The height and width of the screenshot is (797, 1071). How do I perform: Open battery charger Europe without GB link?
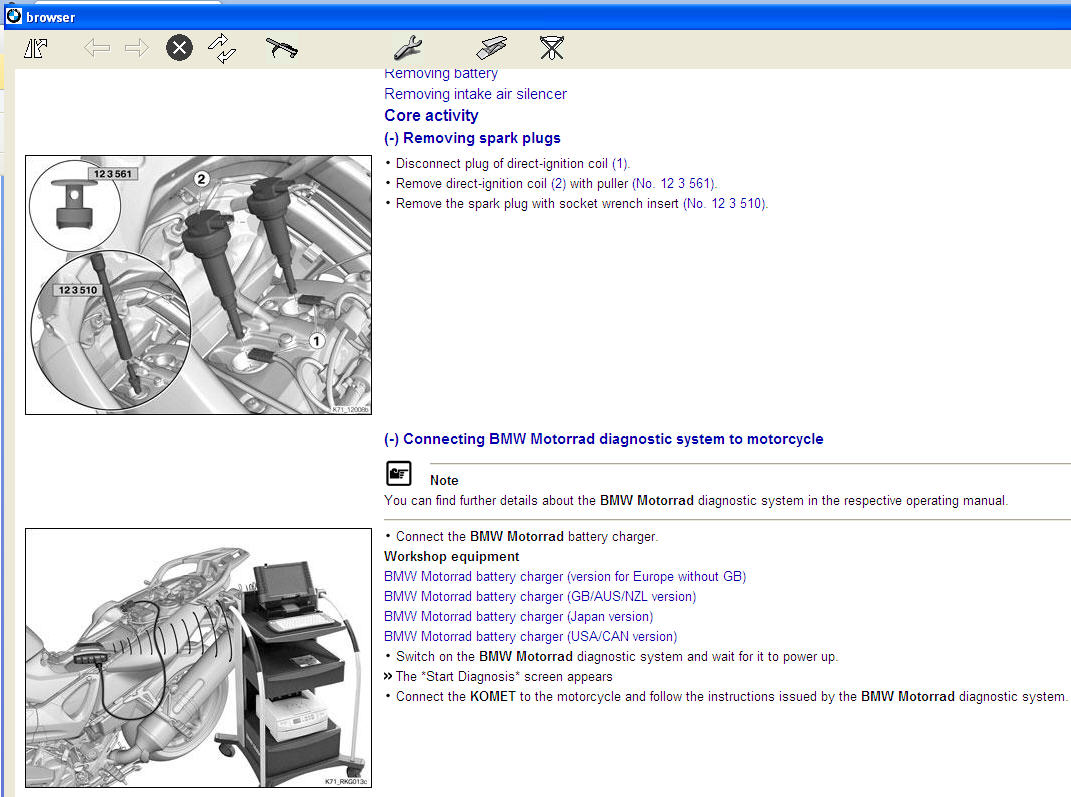565,576
